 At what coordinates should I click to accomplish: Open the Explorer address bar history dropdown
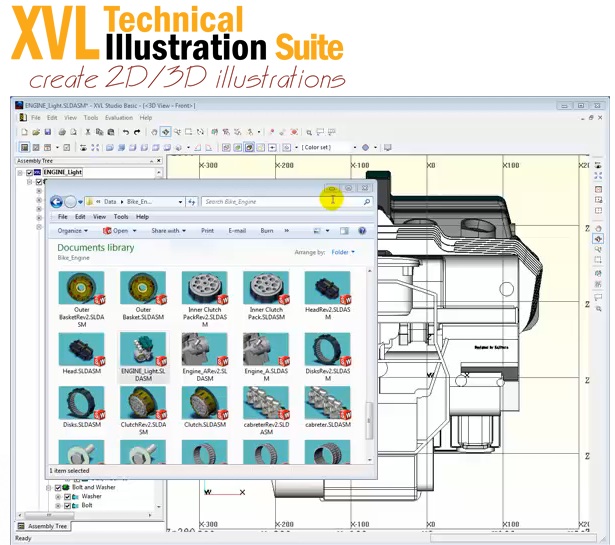coord(180,202)
